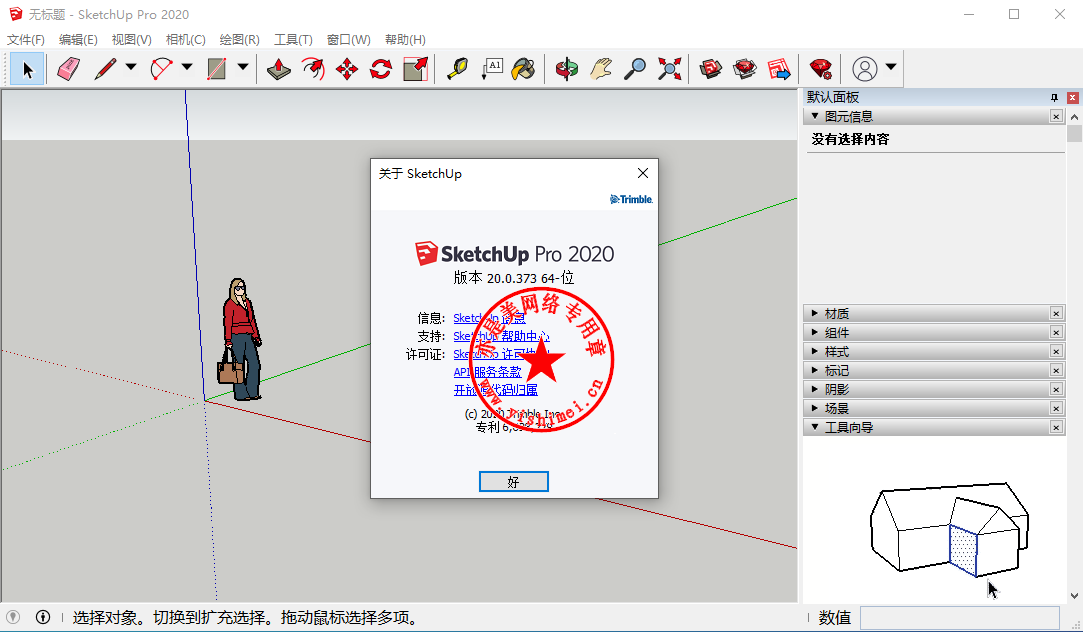Open the 编辑(E) menu
The image size is (1083, 632).
coord(78,39)
